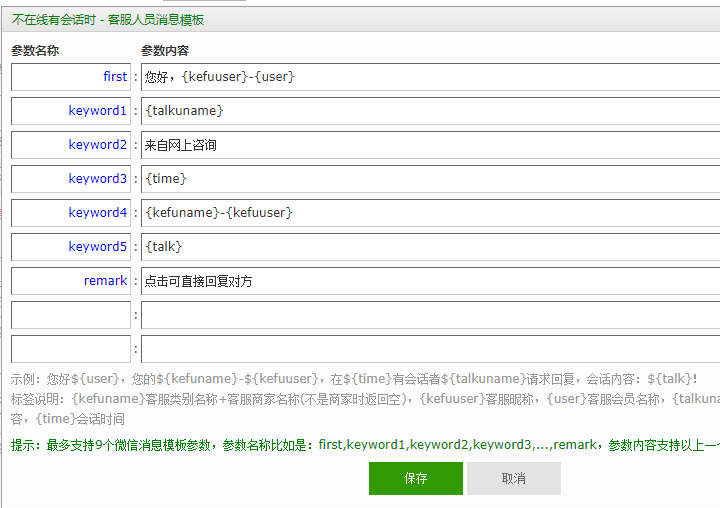Click the 标签说明 tag description line
720x508 pixels.
pos(365,399)
